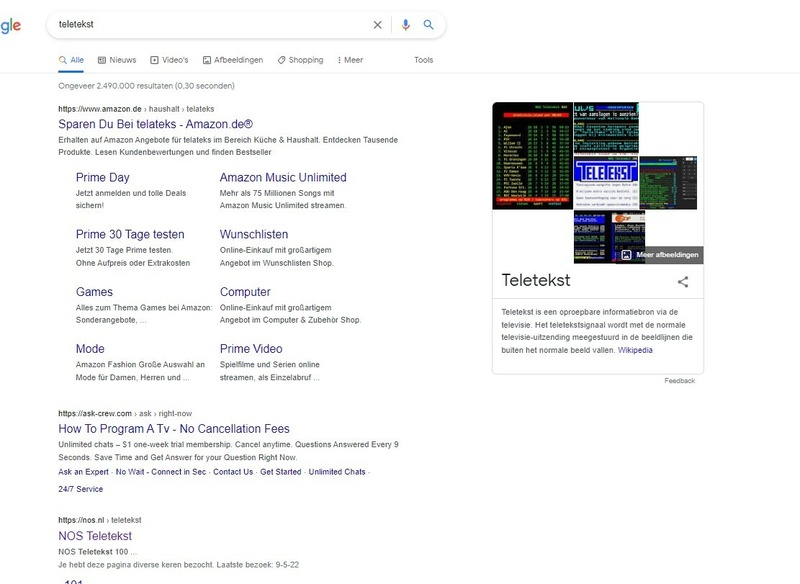Open the Mode sitelink
800x584 pixels.
pyautogui.click(x=90, y=349)
